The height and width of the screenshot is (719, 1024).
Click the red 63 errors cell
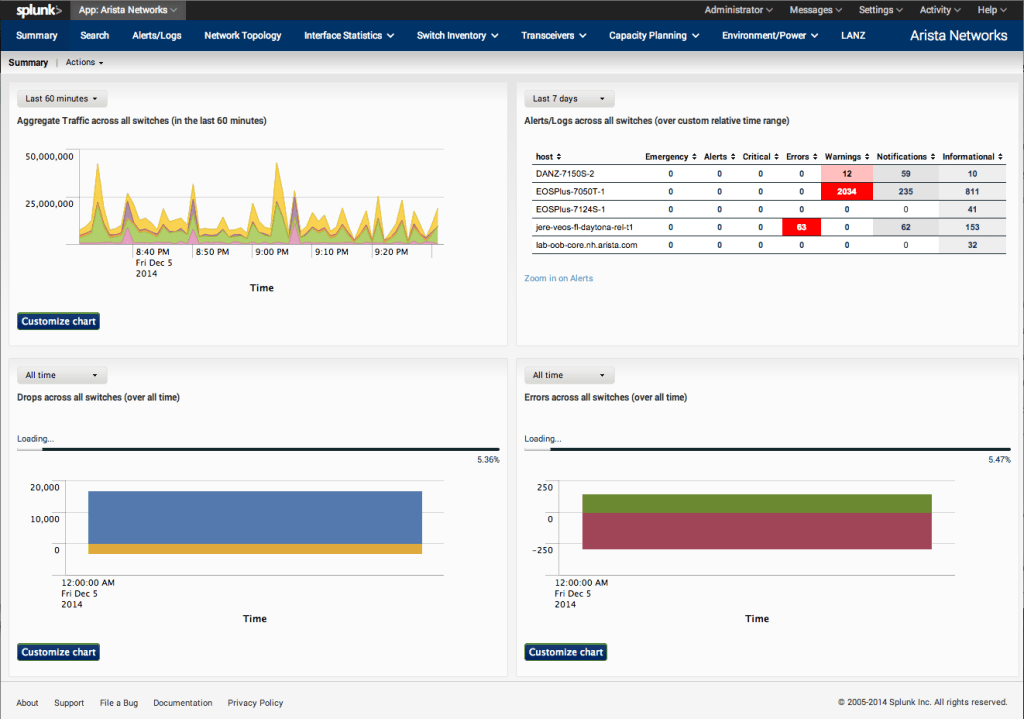tap(801, 227)
